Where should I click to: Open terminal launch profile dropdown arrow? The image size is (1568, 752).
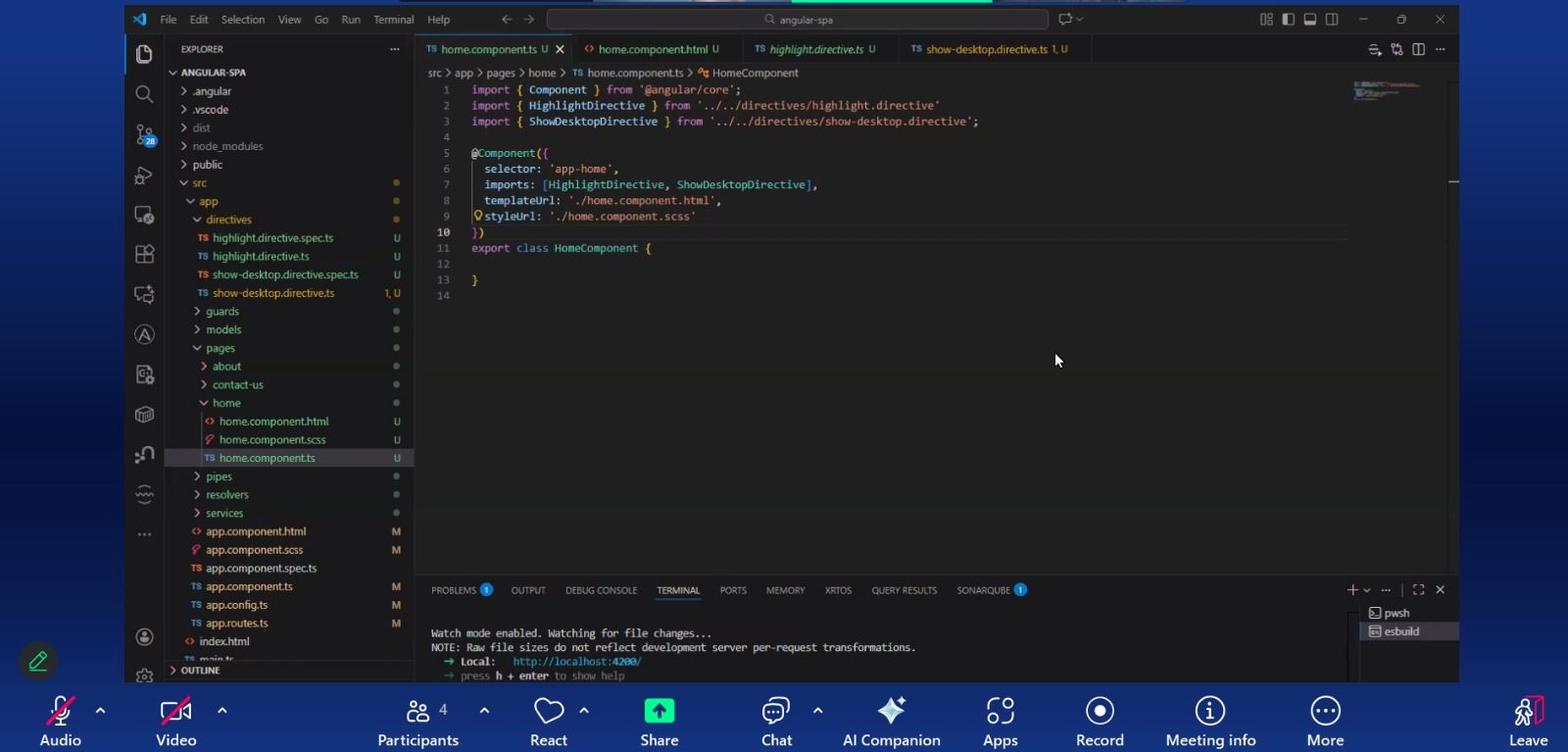point(1367,590)
